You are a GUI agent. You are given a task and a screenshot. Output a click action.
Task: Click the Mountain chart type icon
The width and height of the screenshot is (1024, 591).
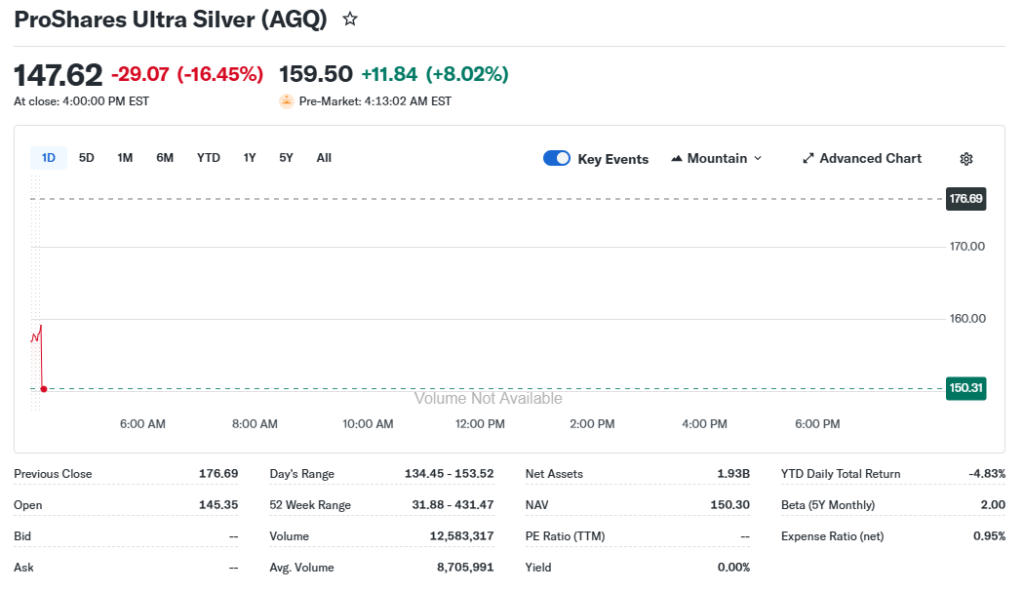[x=677, y=159]
